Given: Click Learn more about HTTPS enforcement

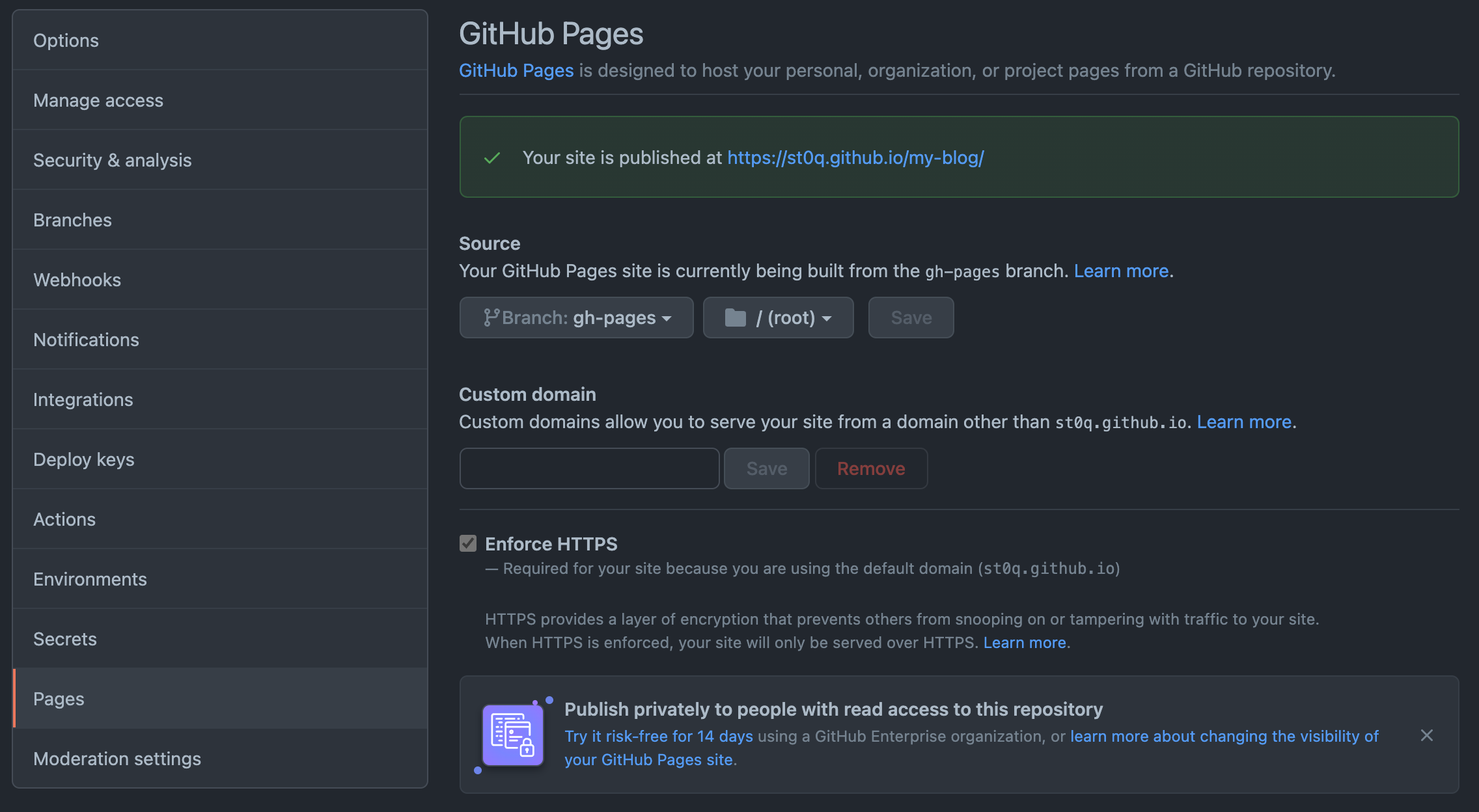Looking at the screenshot, I should pos(1025,643).
